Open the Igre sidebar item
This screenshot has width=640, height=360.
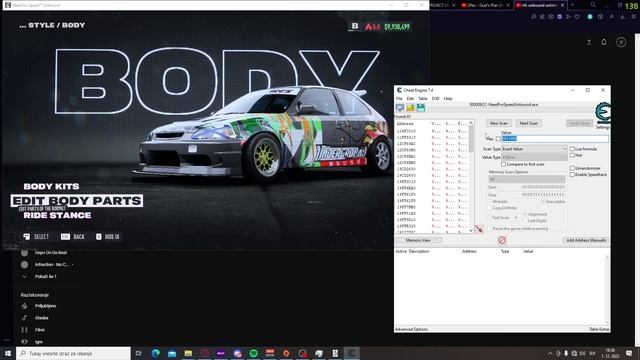point(32,342)
